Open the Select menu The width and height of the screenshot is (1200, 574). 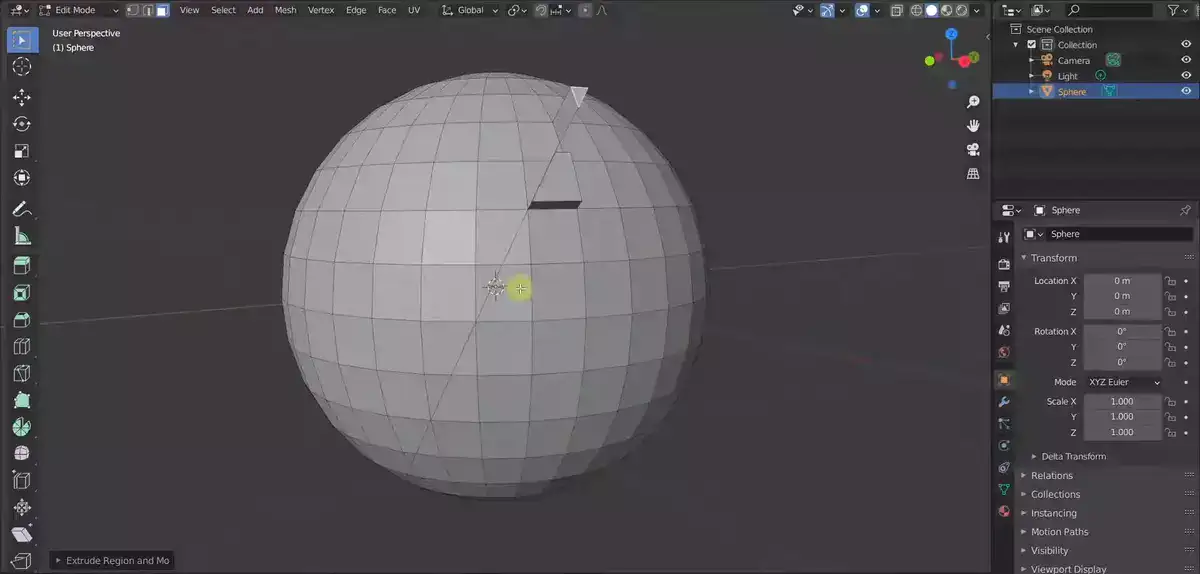point(223,10)
